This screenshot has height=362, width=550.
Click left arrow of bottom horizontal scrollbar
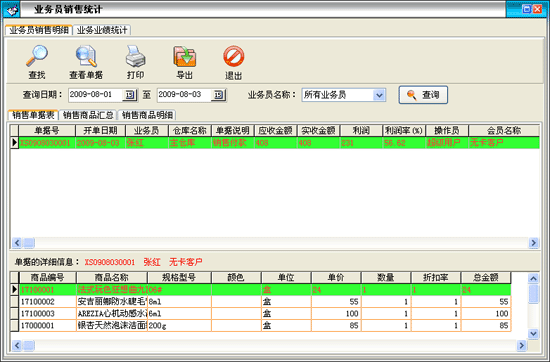[17, 346]
